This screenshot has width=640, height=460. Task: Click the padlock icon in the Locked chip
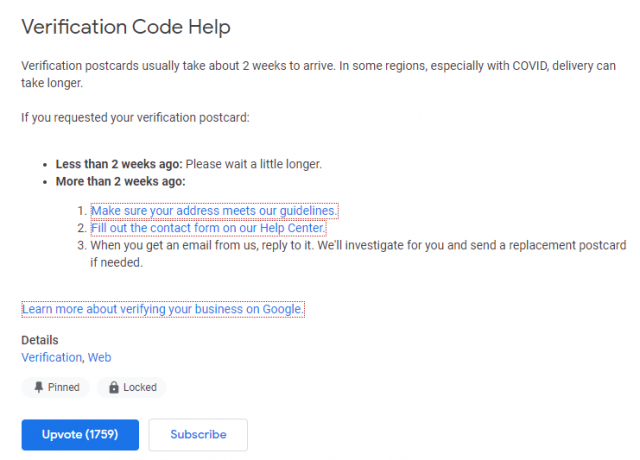tap(114, 387)
